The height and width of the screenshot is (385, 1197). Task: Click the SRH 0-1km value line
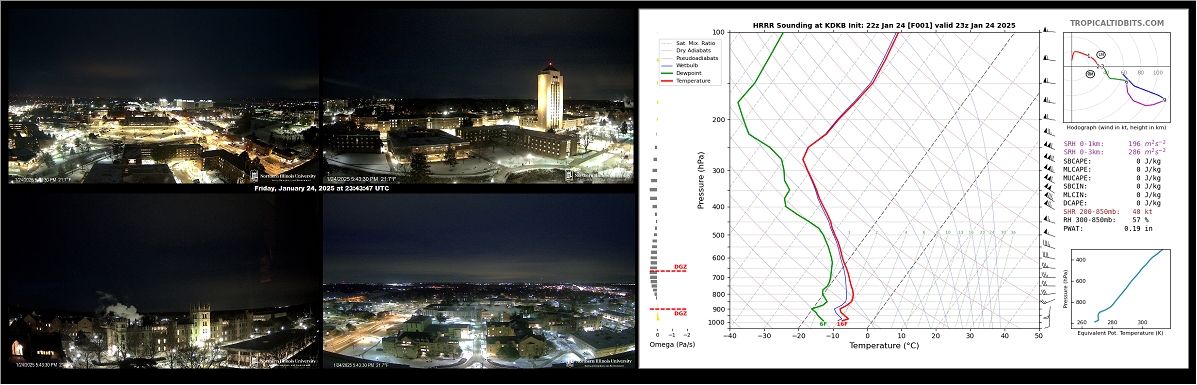coord(1115,144)
